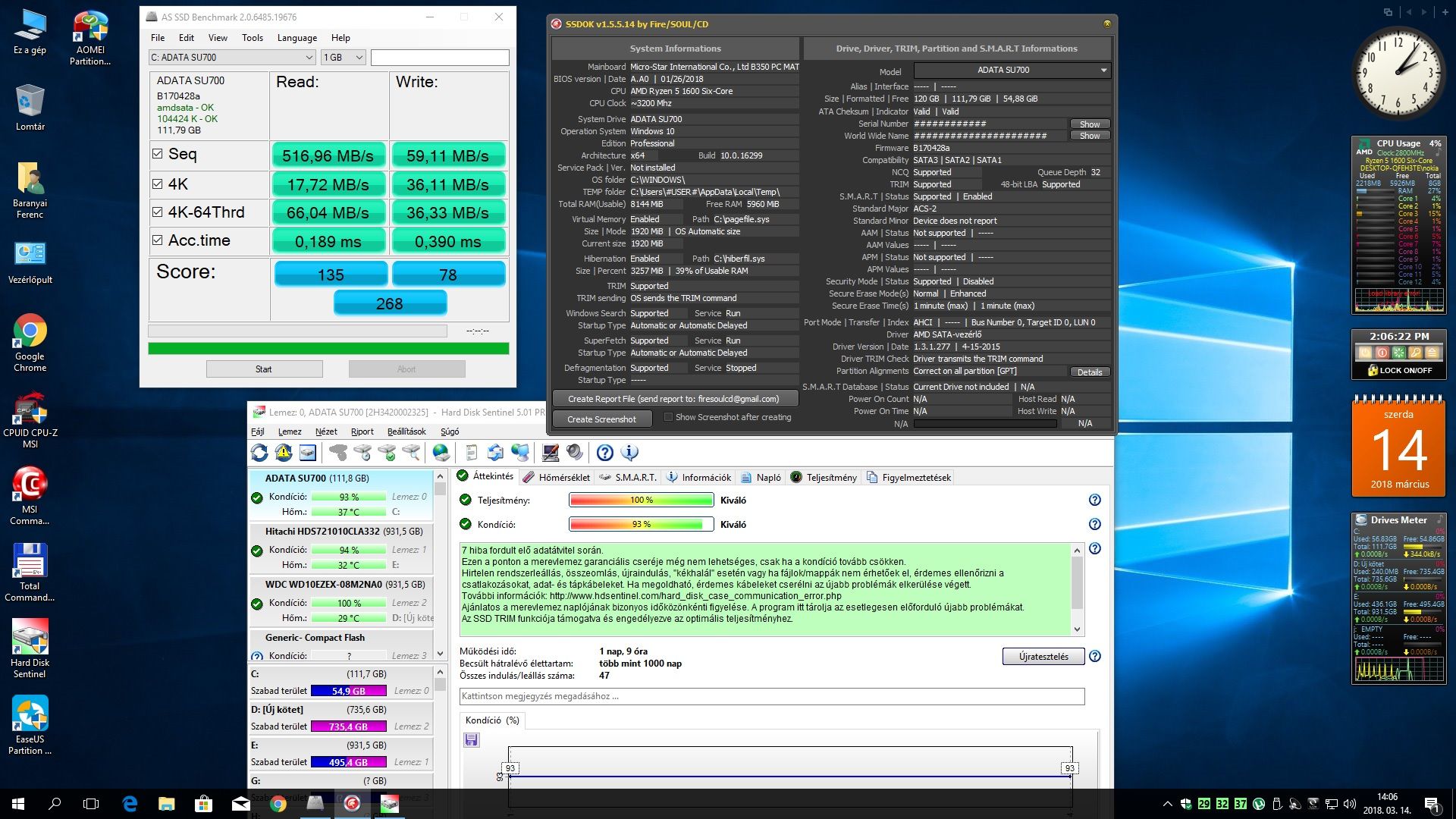
Task: Switch to the S.M.A.R.T. tab
Action: [x=628, y=477]
